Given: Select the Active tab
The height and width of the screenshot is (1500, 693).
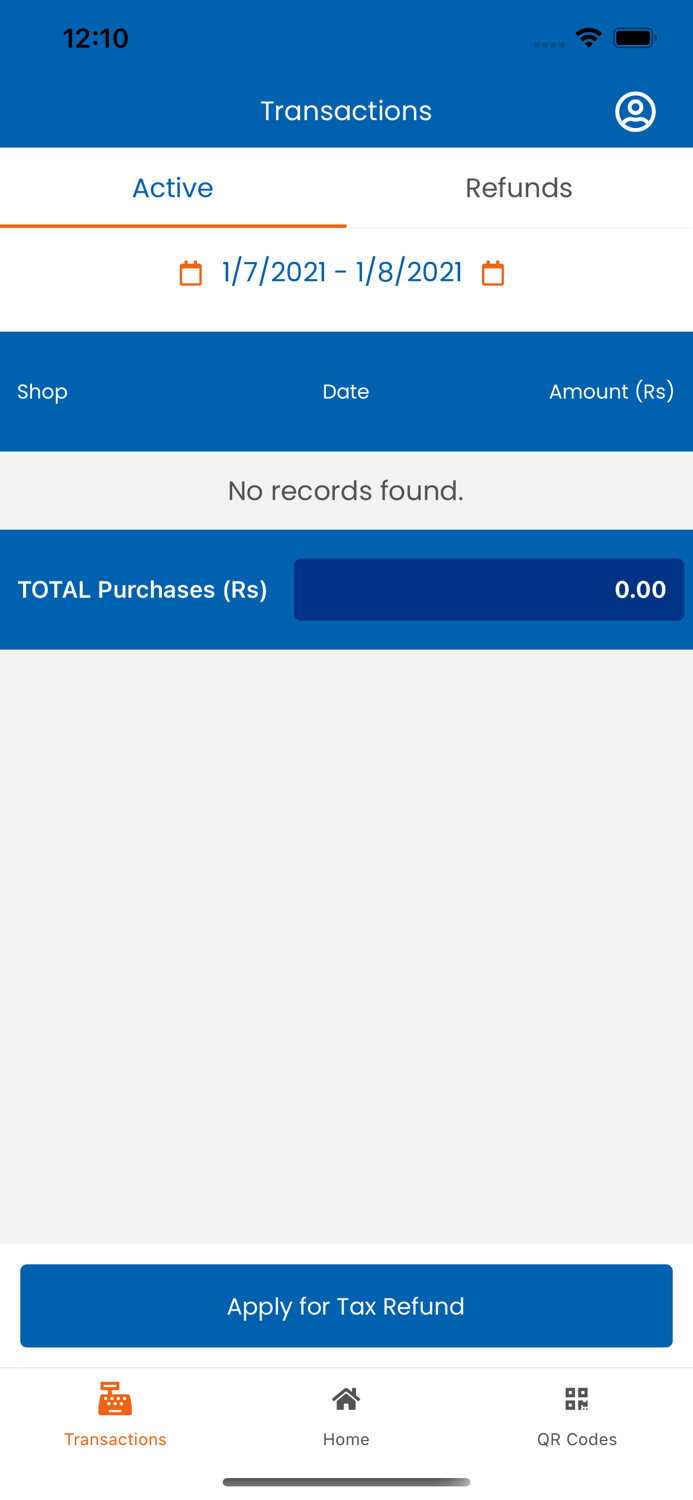Looking at the screenshot, I should tap(172, 187).
